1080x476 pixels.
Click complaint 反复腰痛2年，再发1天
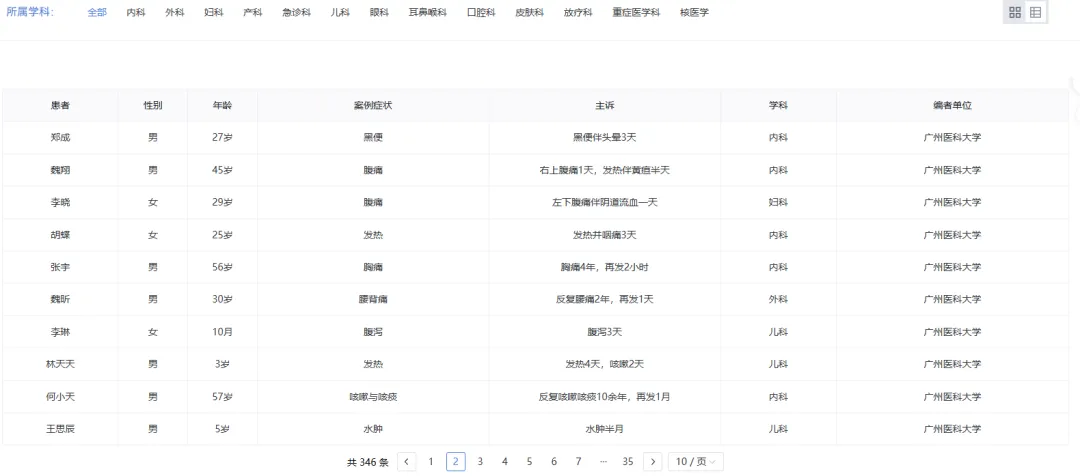click(605, 300)
